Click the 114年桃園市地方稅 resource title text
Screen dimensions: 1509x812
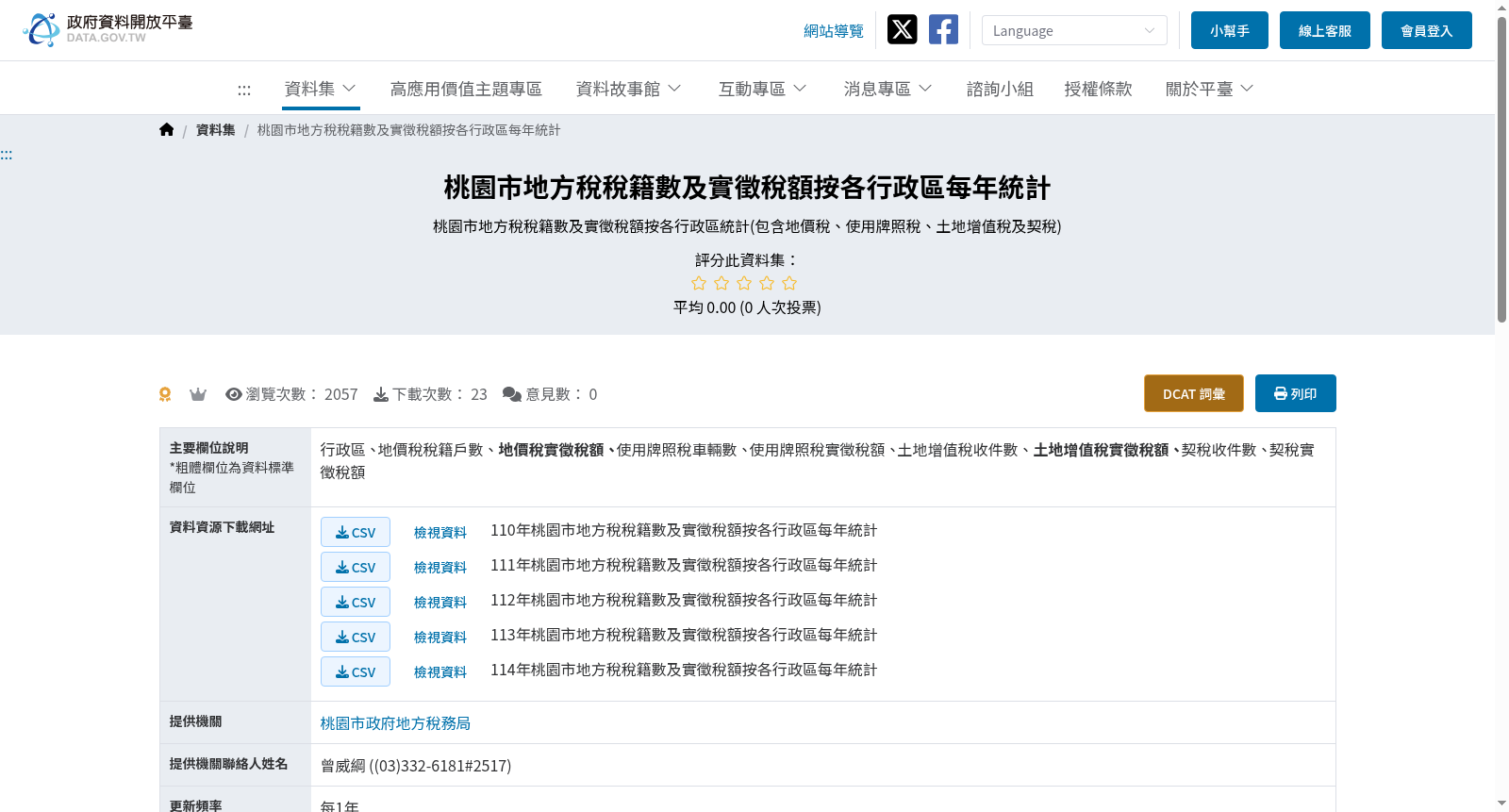(x=684, y=670)
